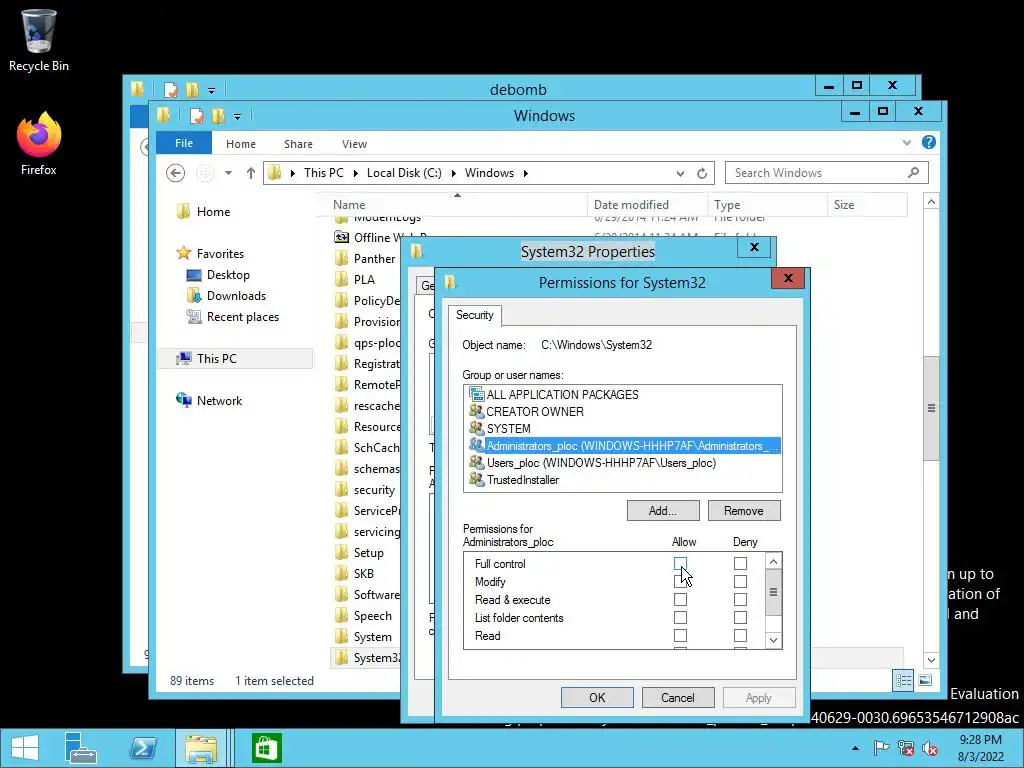
Task: Open the Share ribbon tab
Action: [x=298, y=144]
